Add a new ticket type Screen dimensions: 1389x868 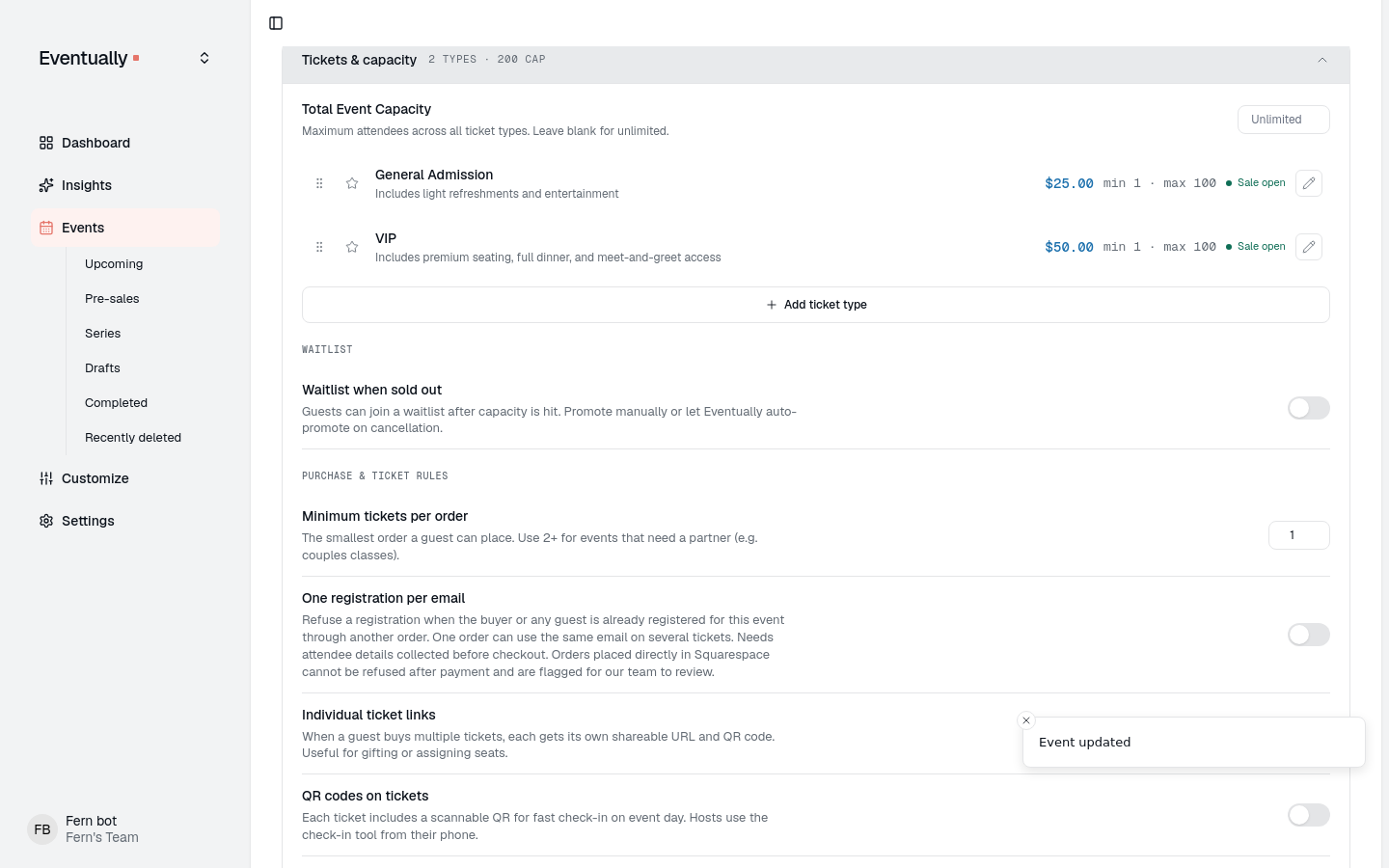[x=816, y=305]
